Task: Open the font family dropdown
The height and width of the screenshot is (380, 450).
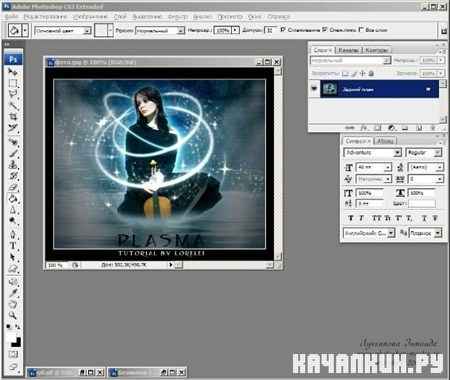Action: pos(372,153)
